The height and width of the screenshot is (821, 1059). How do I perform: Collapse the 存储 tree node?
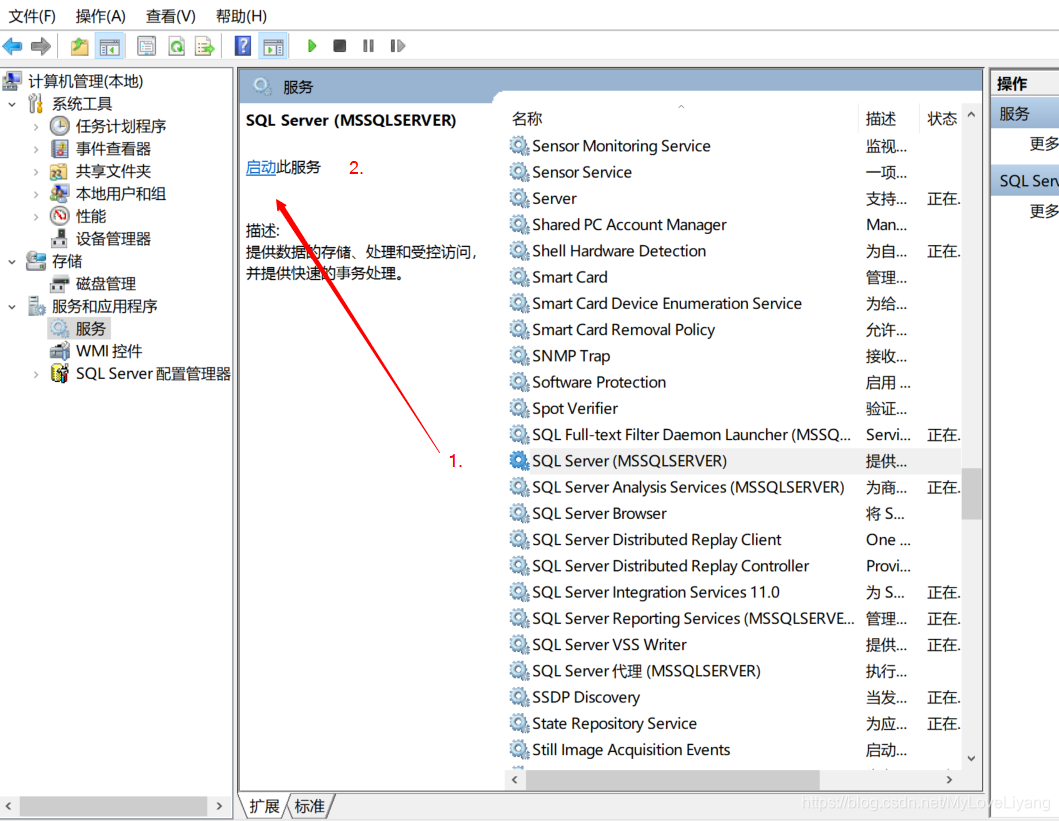coord(12,261)
